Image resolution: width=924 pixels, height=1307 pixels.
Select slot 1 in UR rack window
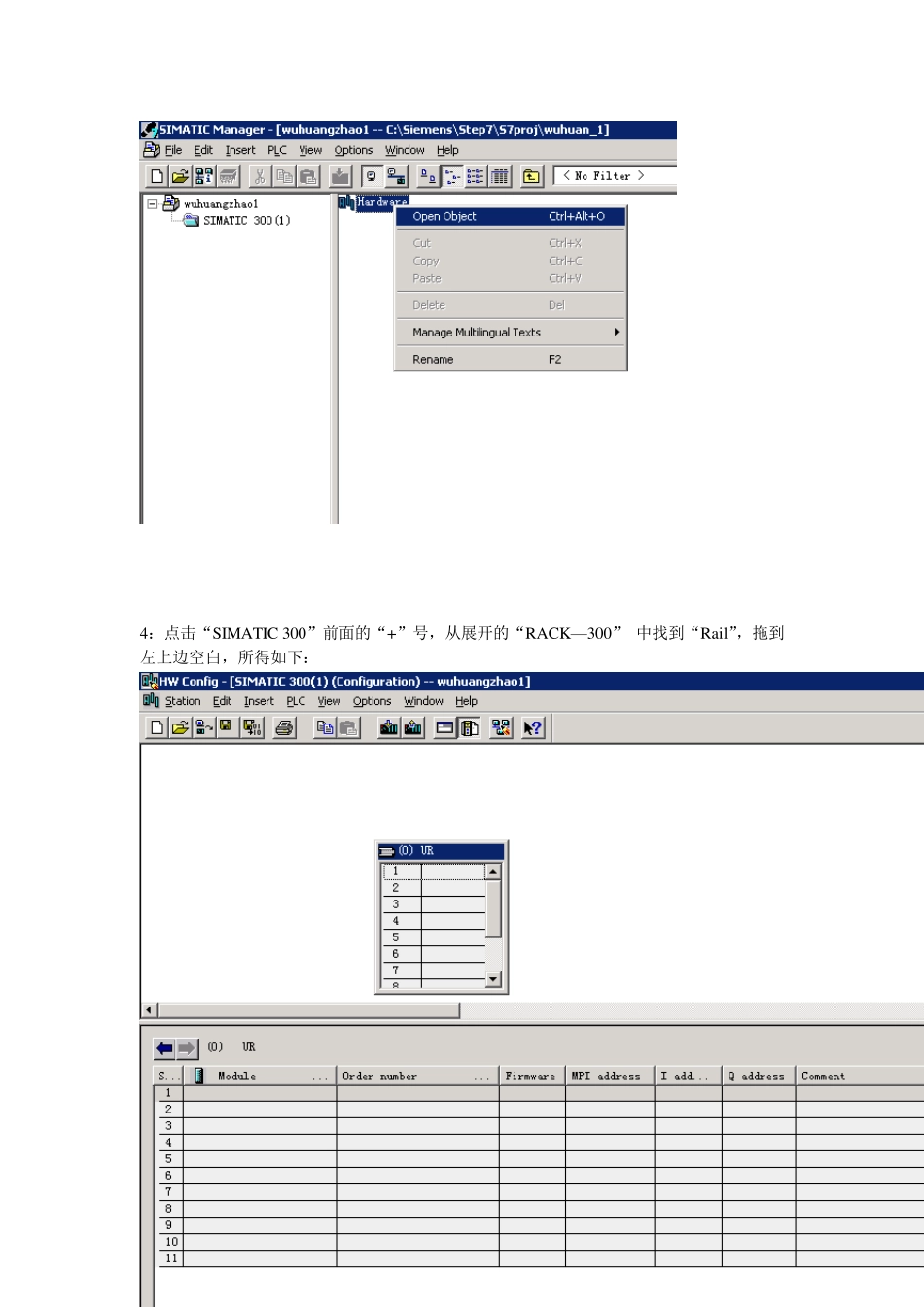434,871
